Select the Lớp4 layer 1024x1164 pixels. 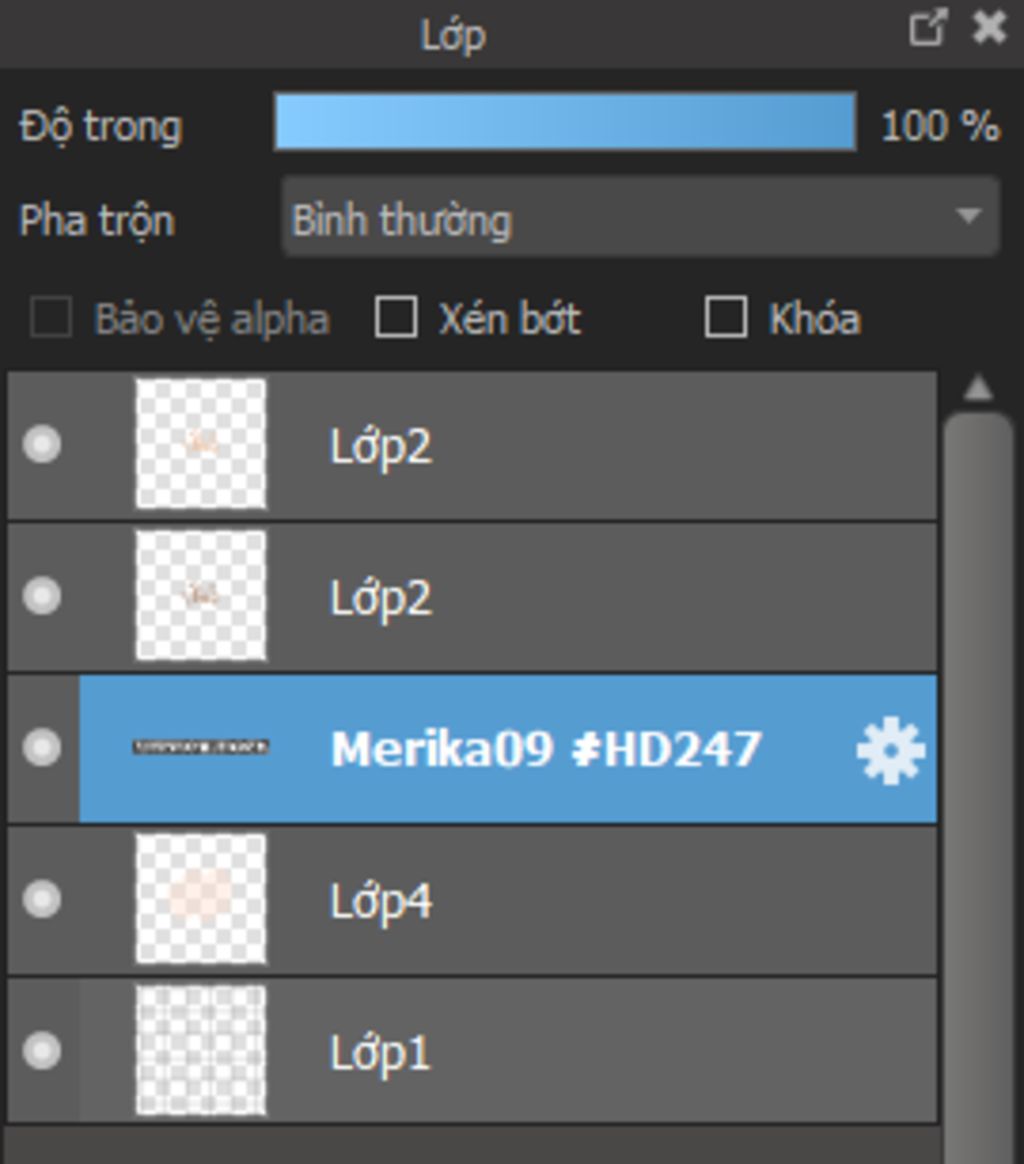coord(472,900)
